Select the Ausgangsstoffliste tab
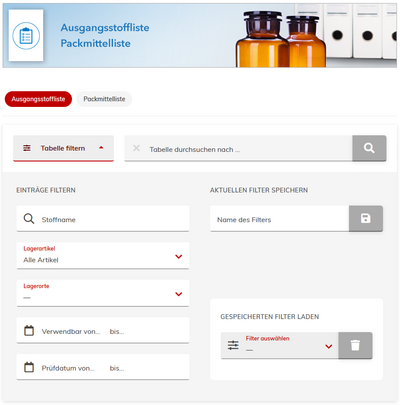Image resolution: width=400 pixels, height=405 pixels. (38, 99)
